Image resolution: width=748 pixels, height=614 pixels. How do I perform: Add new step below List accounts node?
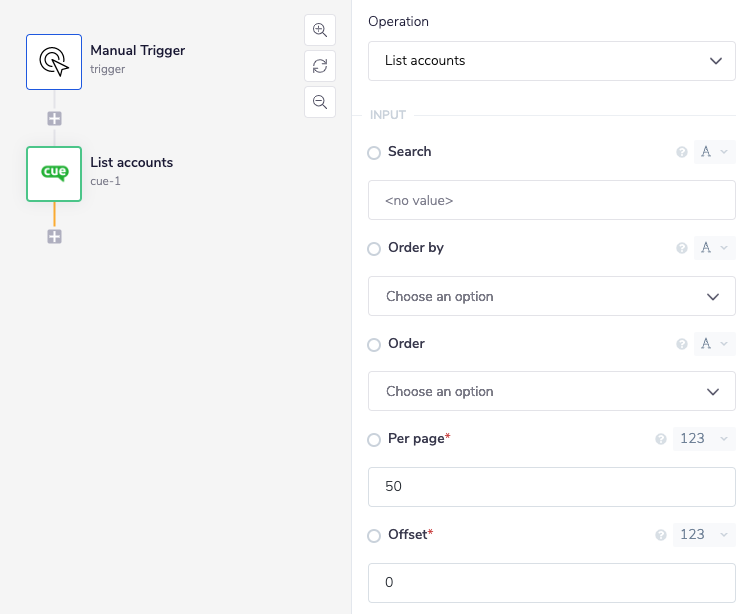point(55,237)
